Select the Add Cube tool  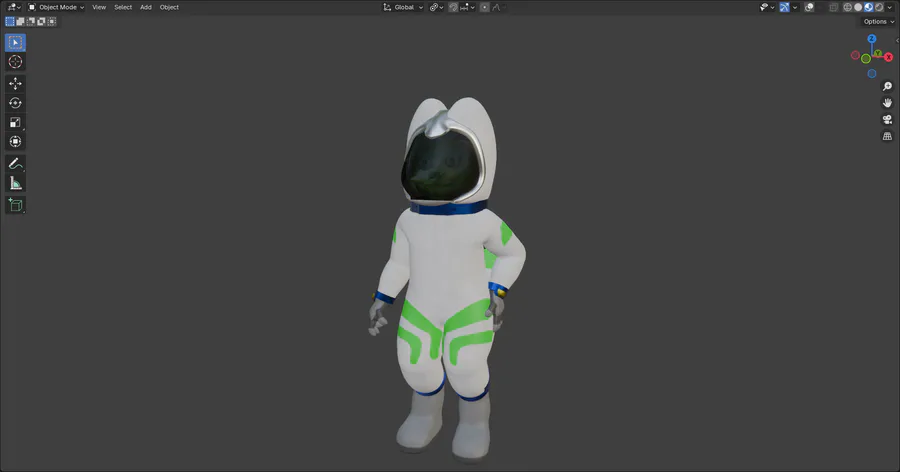15,205
